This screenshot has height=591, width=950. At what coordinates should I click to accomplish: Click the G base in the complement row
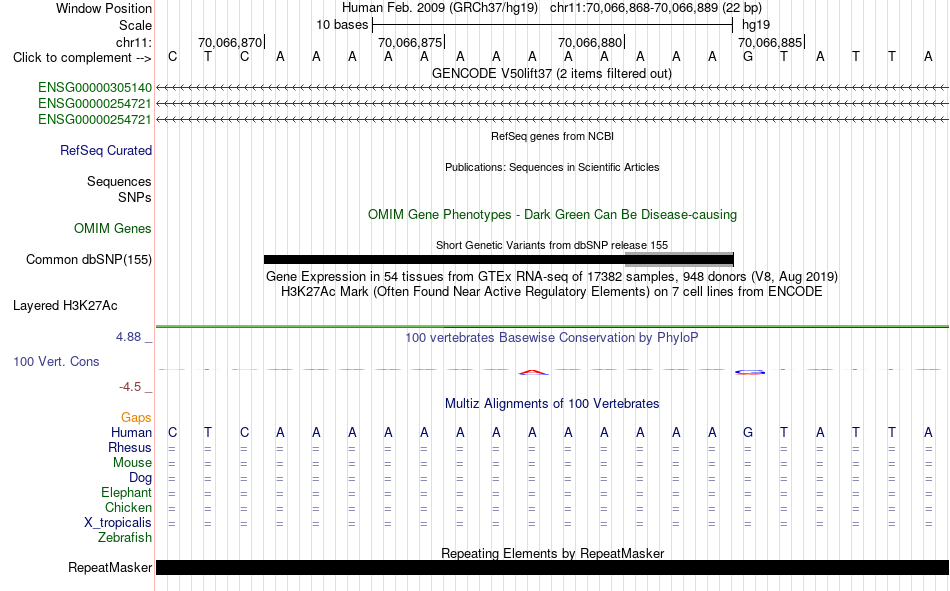point(748,57)
